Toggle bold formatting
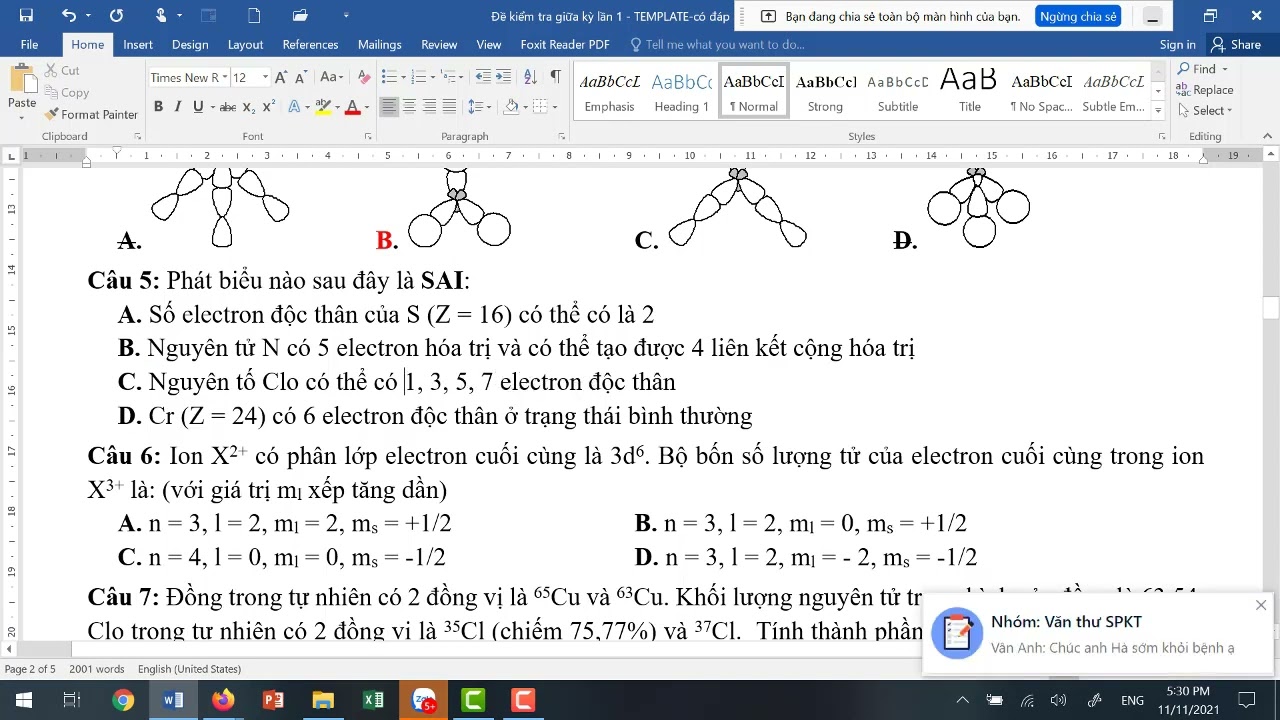The image size is (1280, 720). coord(158,107)
